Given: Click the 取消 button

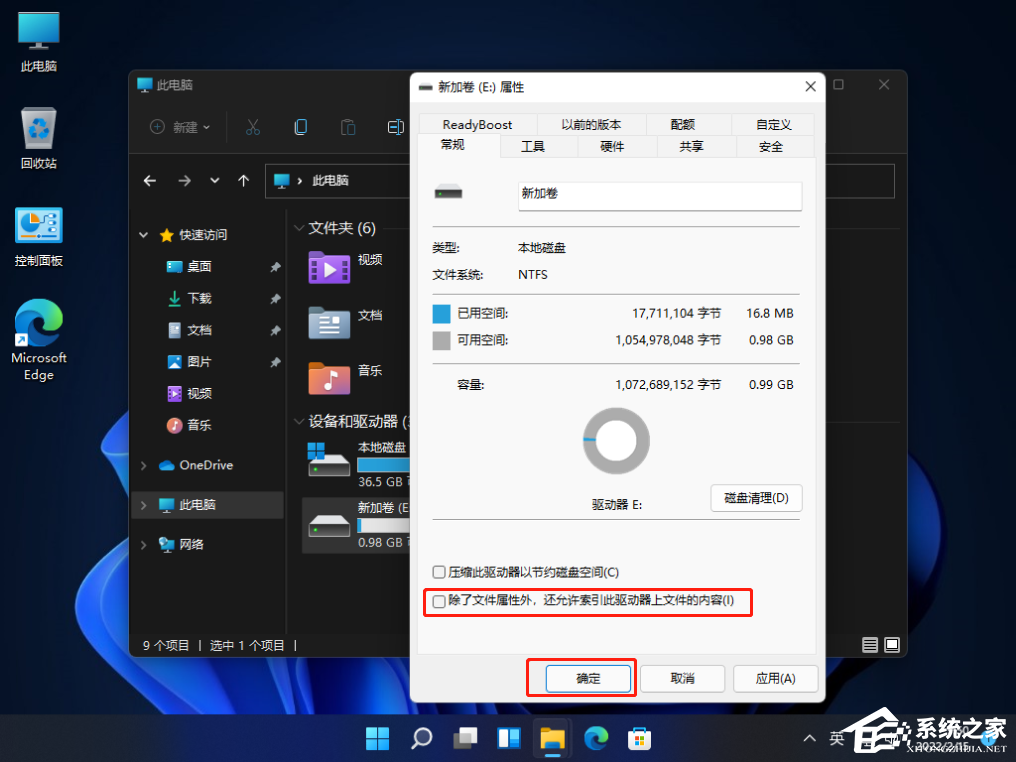Looking at the screenshot, I should 682,678.
